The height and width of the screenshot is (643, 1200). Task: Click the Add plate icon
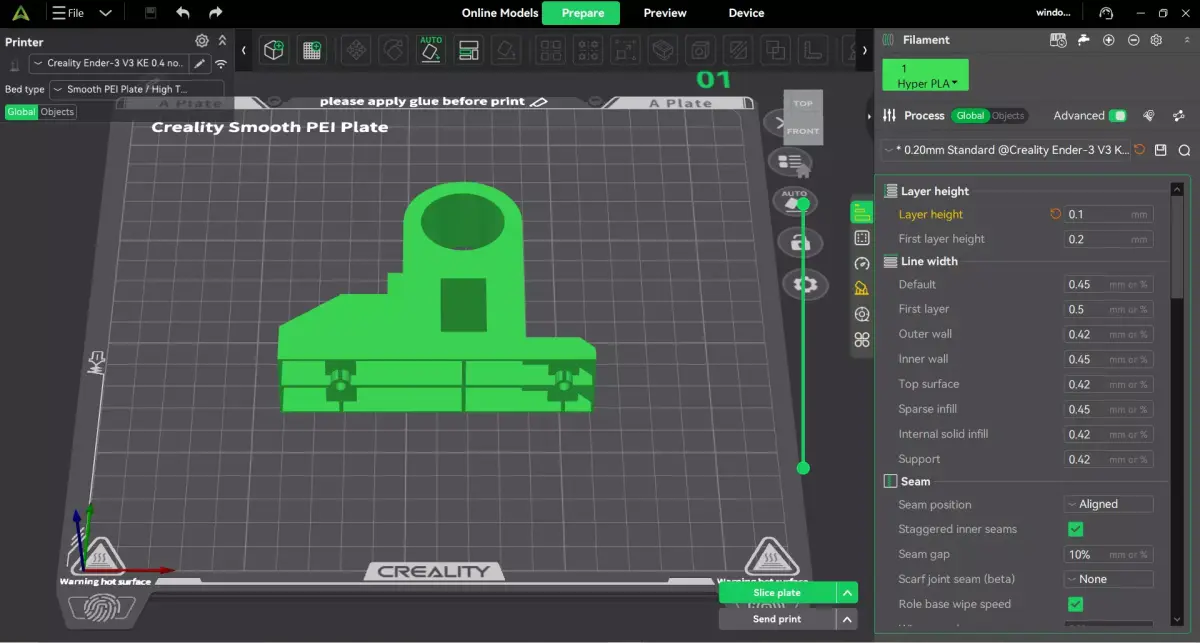tap(312, 50)
